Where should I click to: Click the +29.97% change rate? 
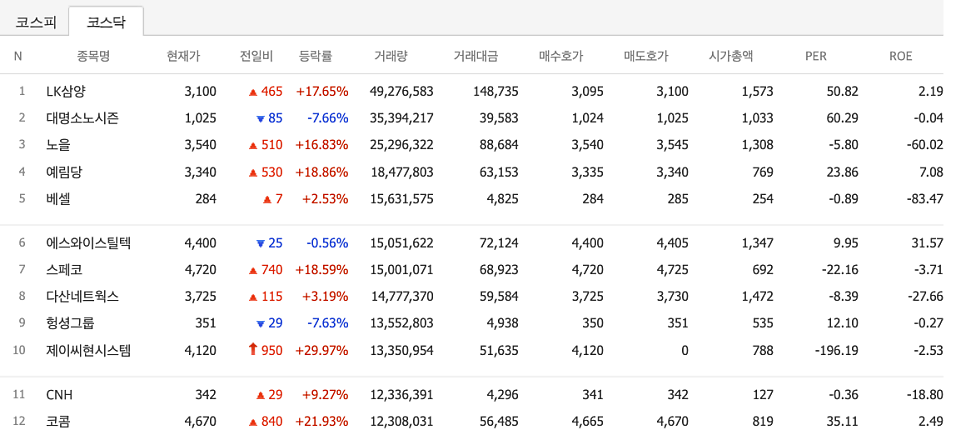click(x=322, y=351)
